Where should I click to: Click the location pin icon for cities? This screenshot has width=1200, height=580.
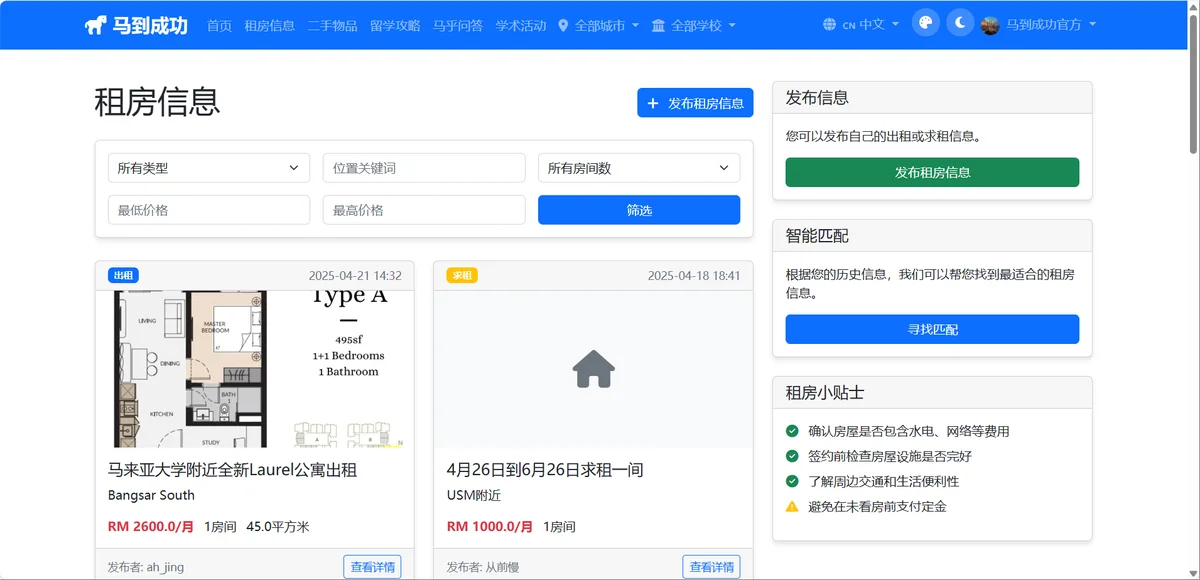coord(563,25)
